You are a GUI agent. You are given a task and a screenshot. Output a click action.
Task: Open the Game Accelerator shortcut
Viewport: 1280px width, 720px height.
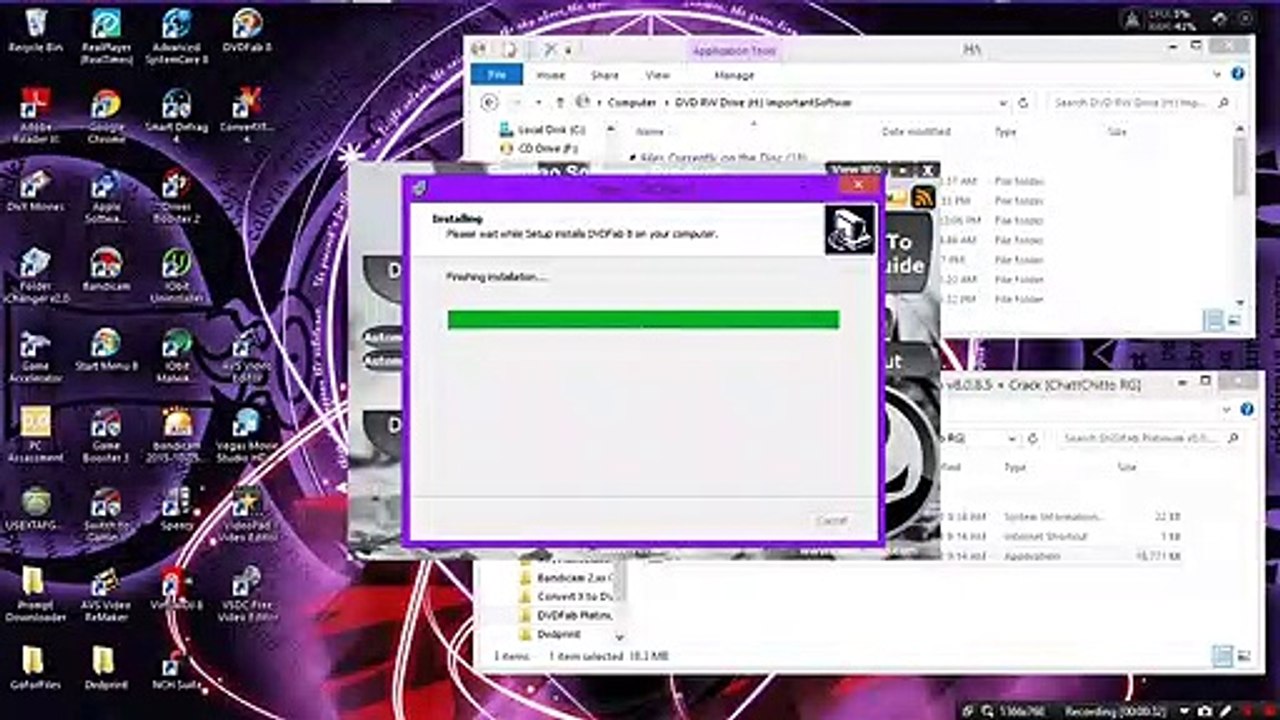pyautogui.click(x=35, y=356)
